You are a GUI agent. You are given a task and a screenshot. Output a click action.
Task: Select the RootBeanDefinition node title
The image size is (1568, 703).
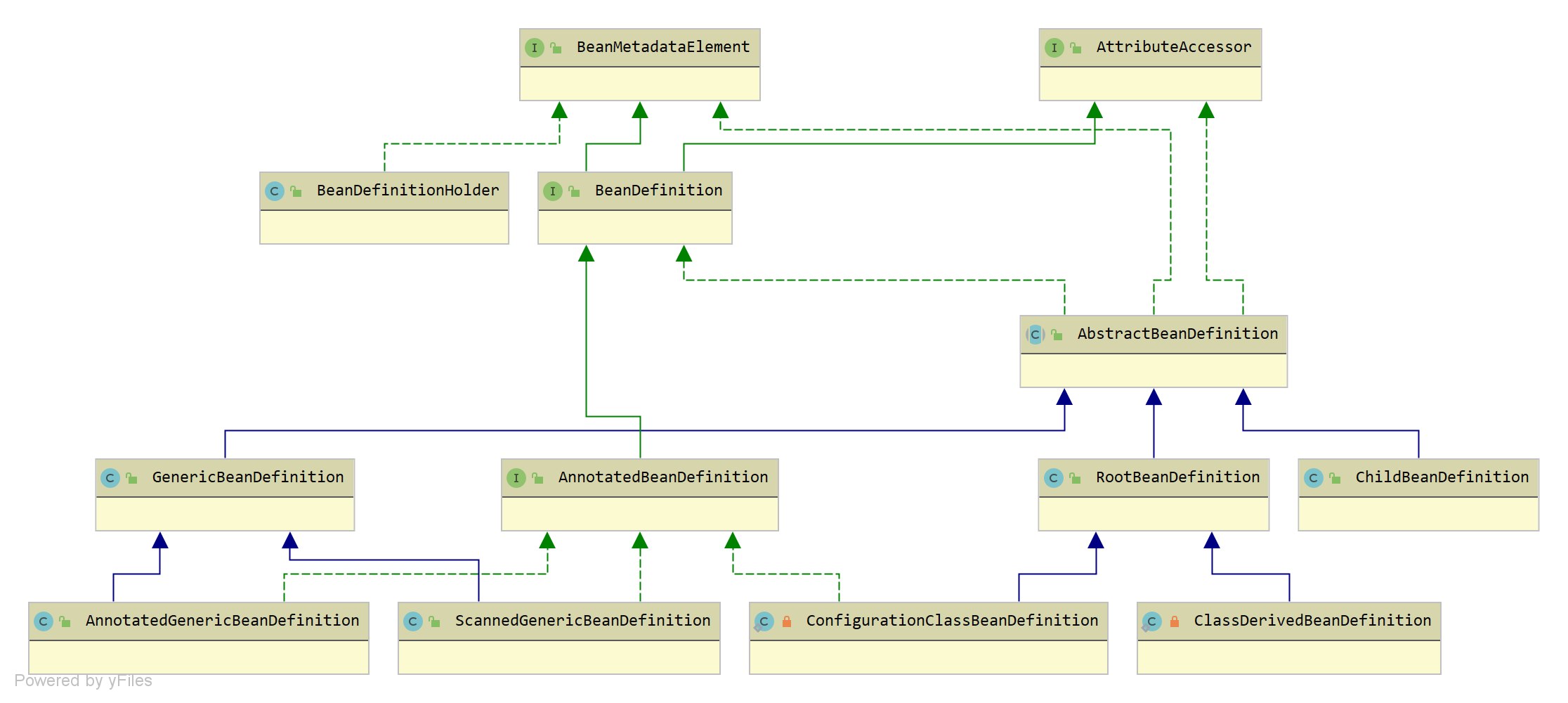[1177, 477]
